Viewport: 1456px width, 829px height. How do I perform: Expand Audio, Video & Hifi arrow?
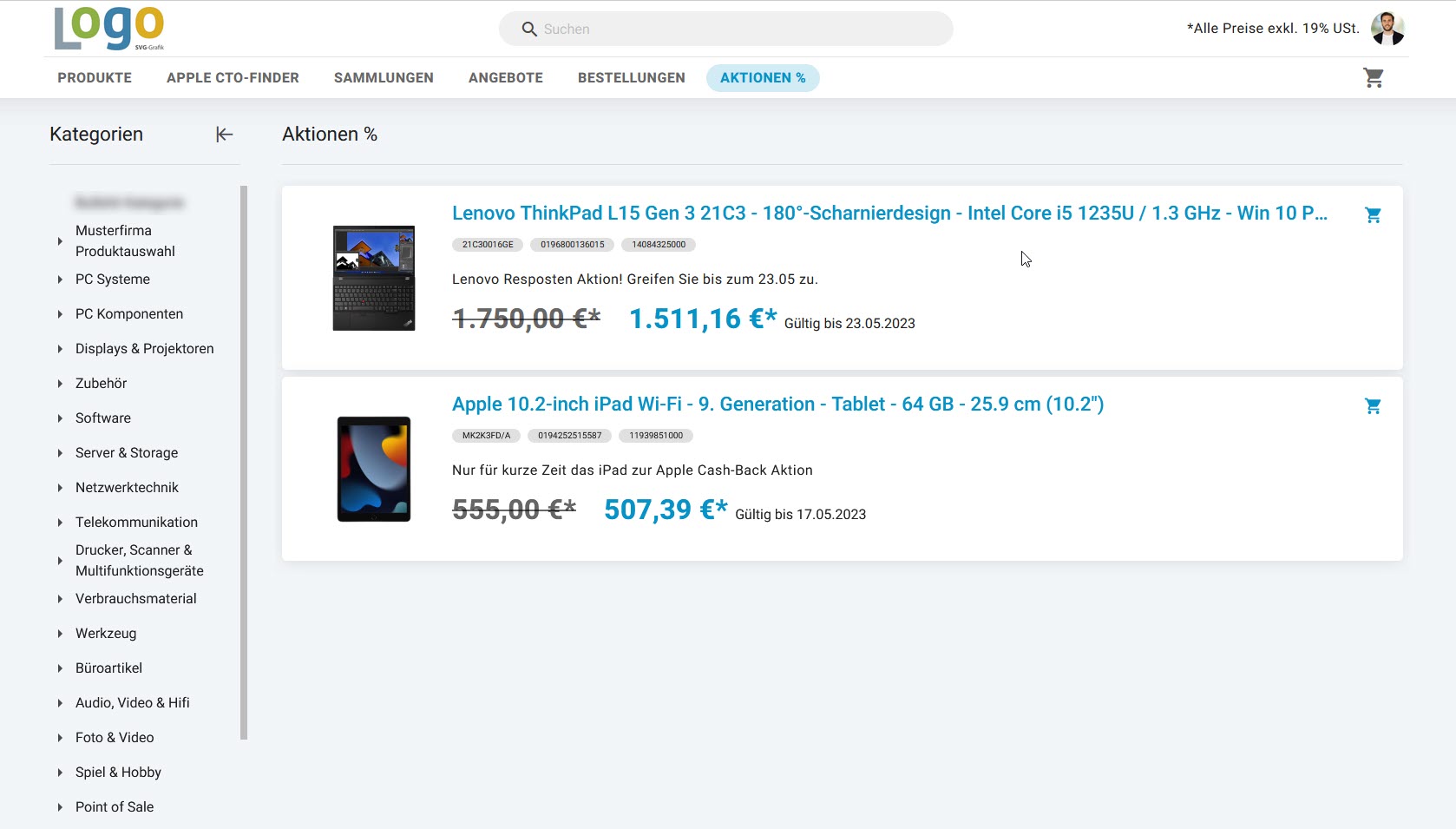pyautogui.click(x=60, y=703)
